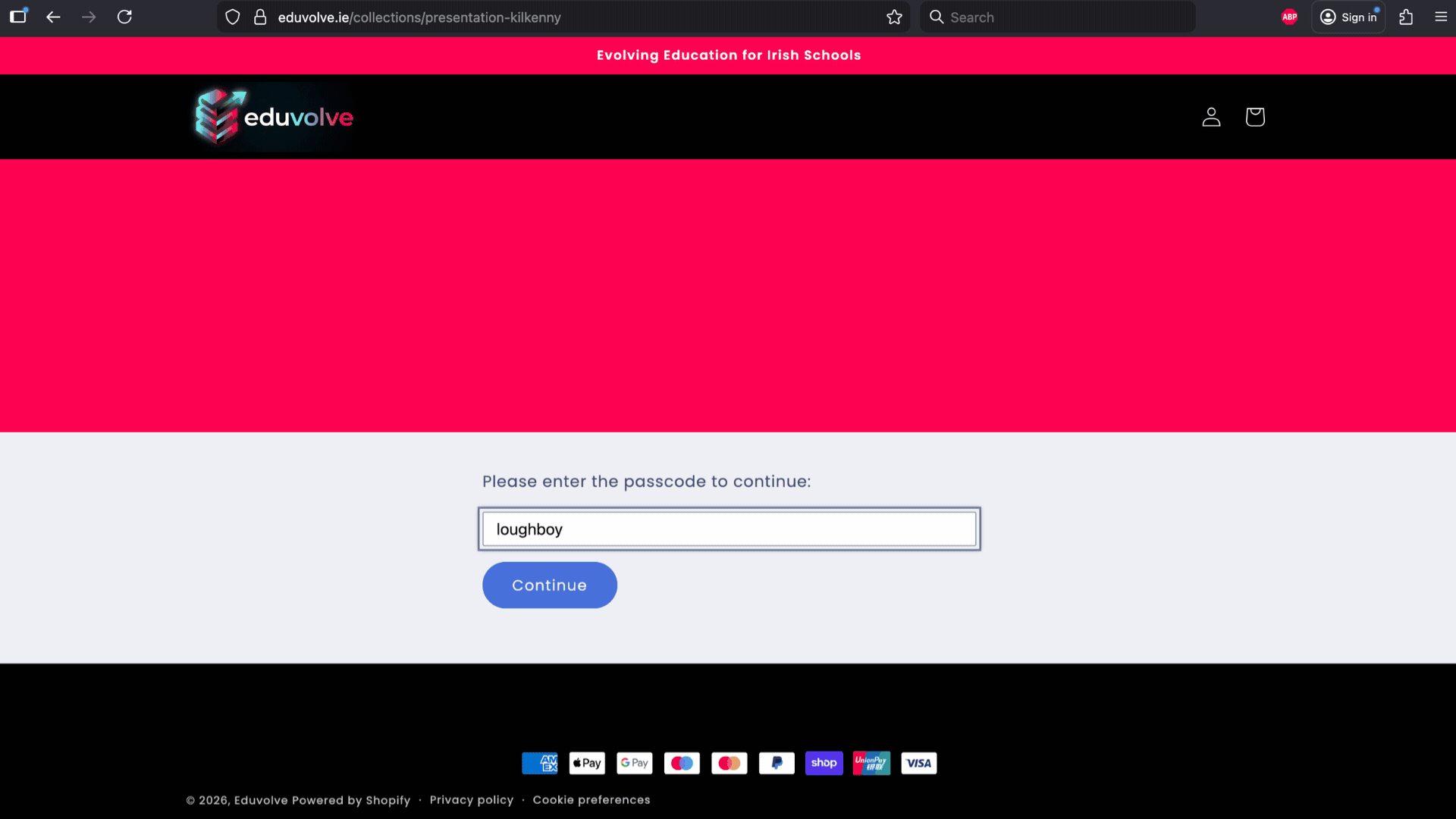Image resolution: width=1456 pixels, height=819 pixels.
Task: Open Cookie preferences
Action: click(591, 799)
